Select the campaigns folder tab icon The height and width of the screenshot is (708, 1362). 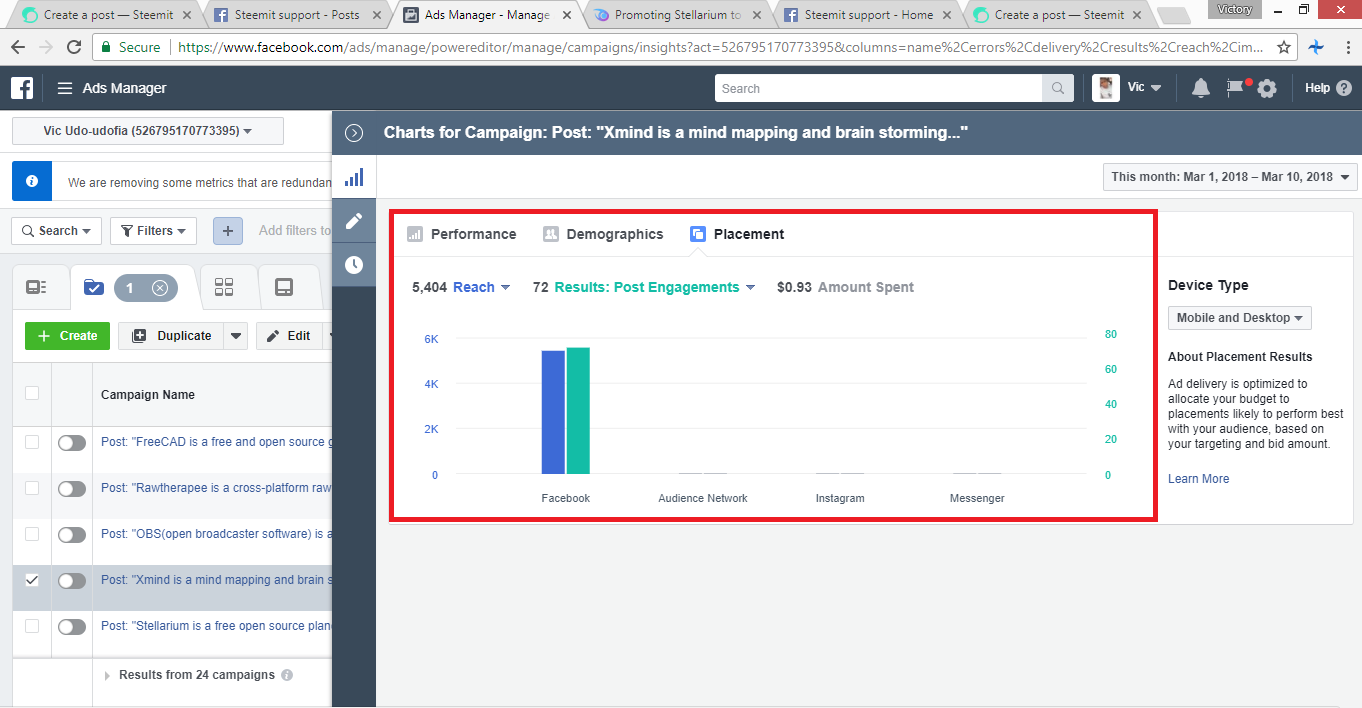pyautogui.click(x=94, y=288)
